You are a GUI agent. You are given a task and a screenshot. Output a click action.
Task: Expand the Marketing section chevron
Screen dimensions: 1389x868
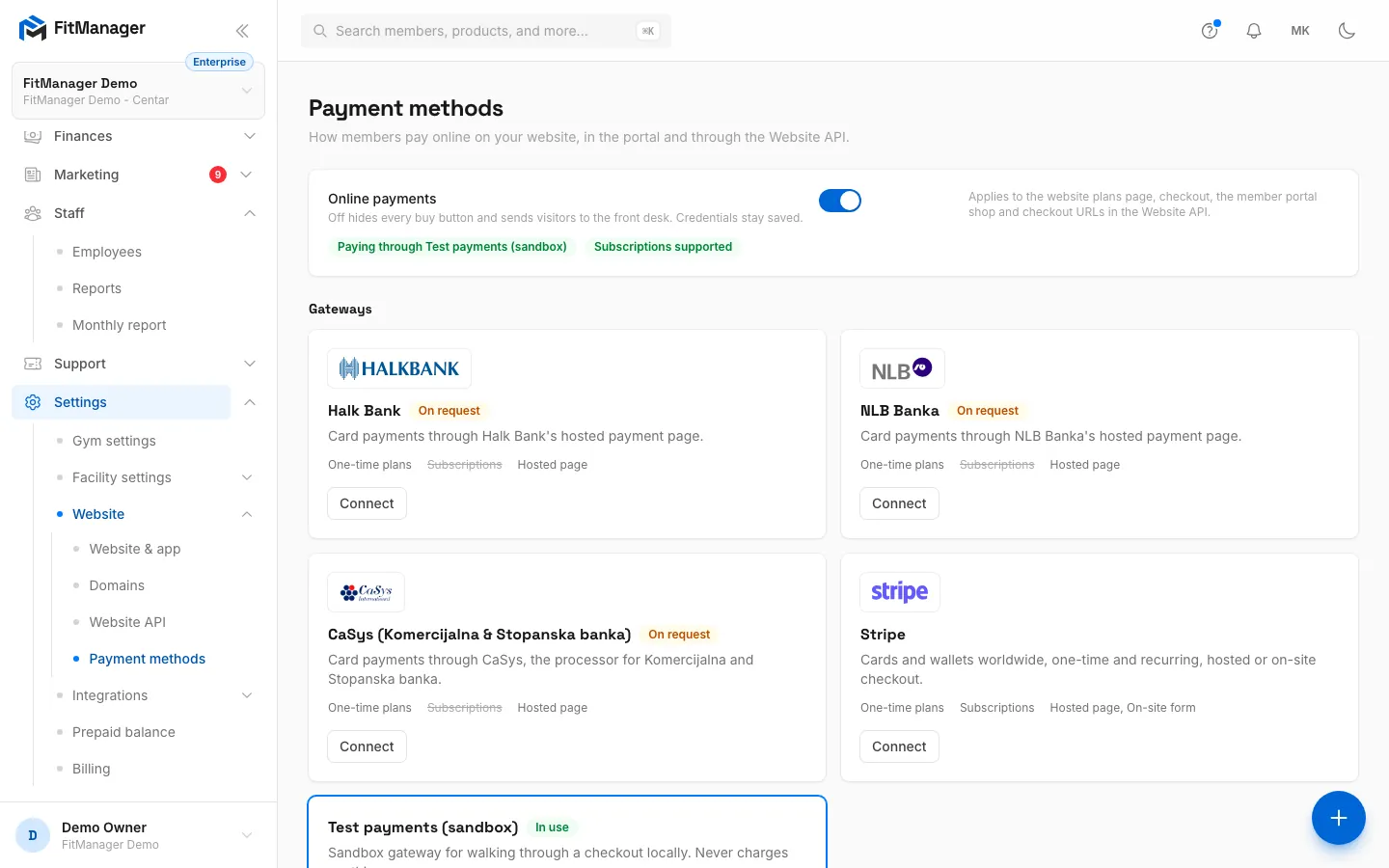point(246,175)
